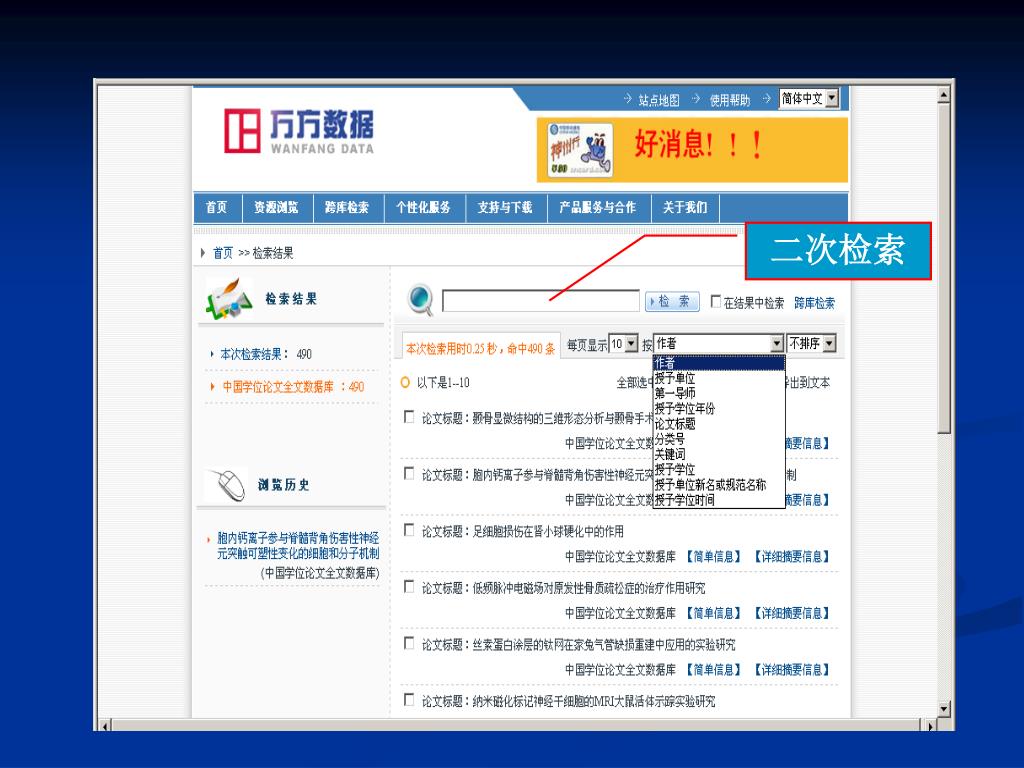The height and width of the screenshot is (768, 1024).
Task: Click the Wanfang Data logo
Action: pos(298,131)
